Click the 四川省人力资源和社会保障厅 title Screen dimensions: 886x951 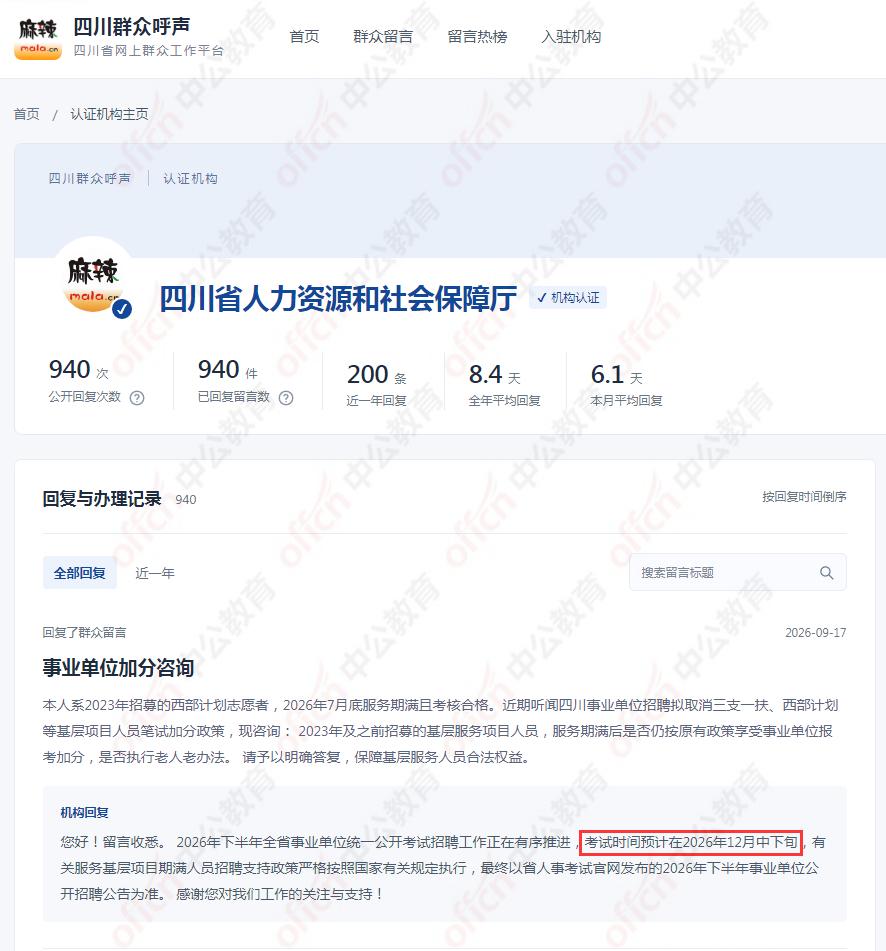click(x=338, y=298)
